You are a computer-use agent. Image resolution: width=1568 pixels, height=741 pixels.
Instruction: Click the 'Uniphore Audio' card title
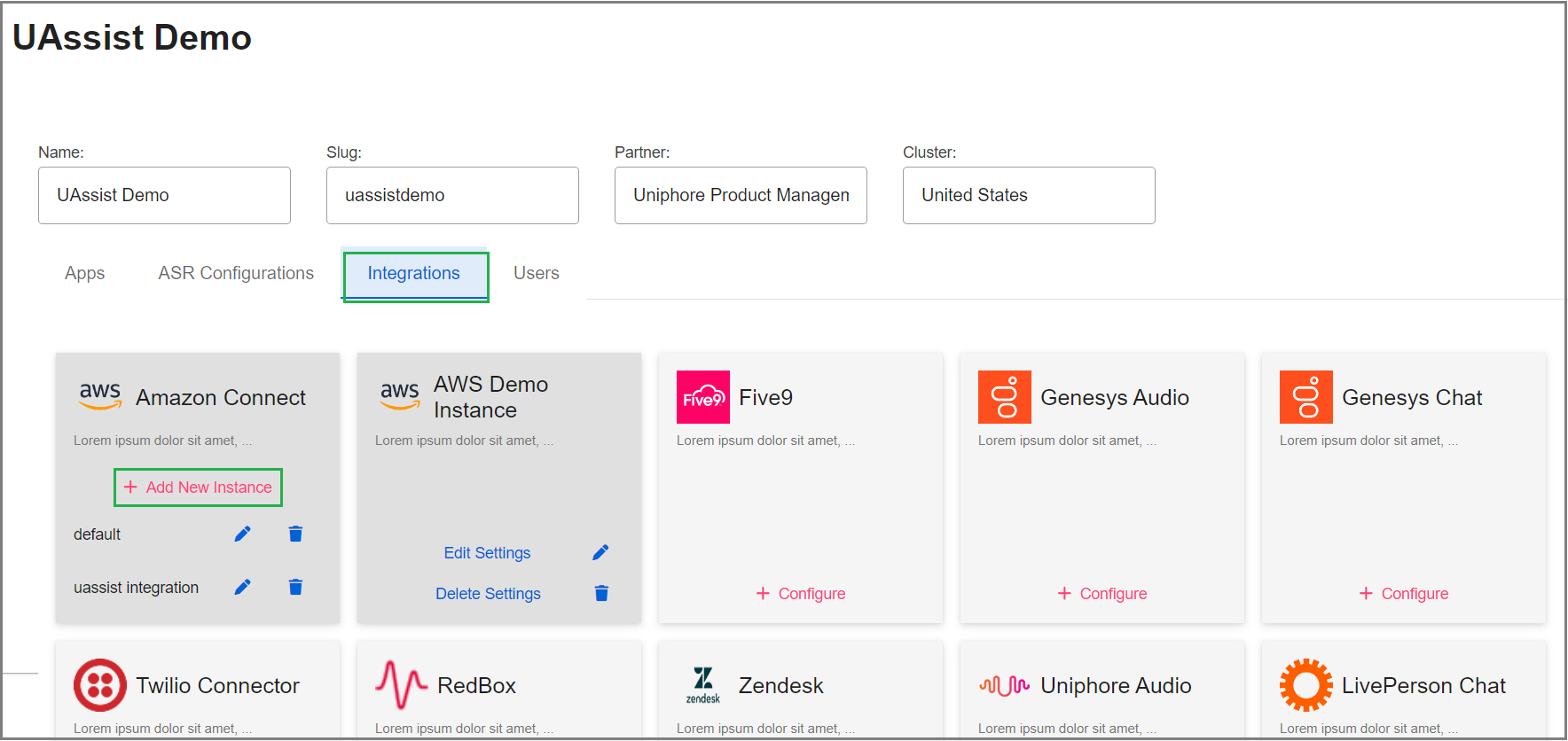tap(1116, 685)
